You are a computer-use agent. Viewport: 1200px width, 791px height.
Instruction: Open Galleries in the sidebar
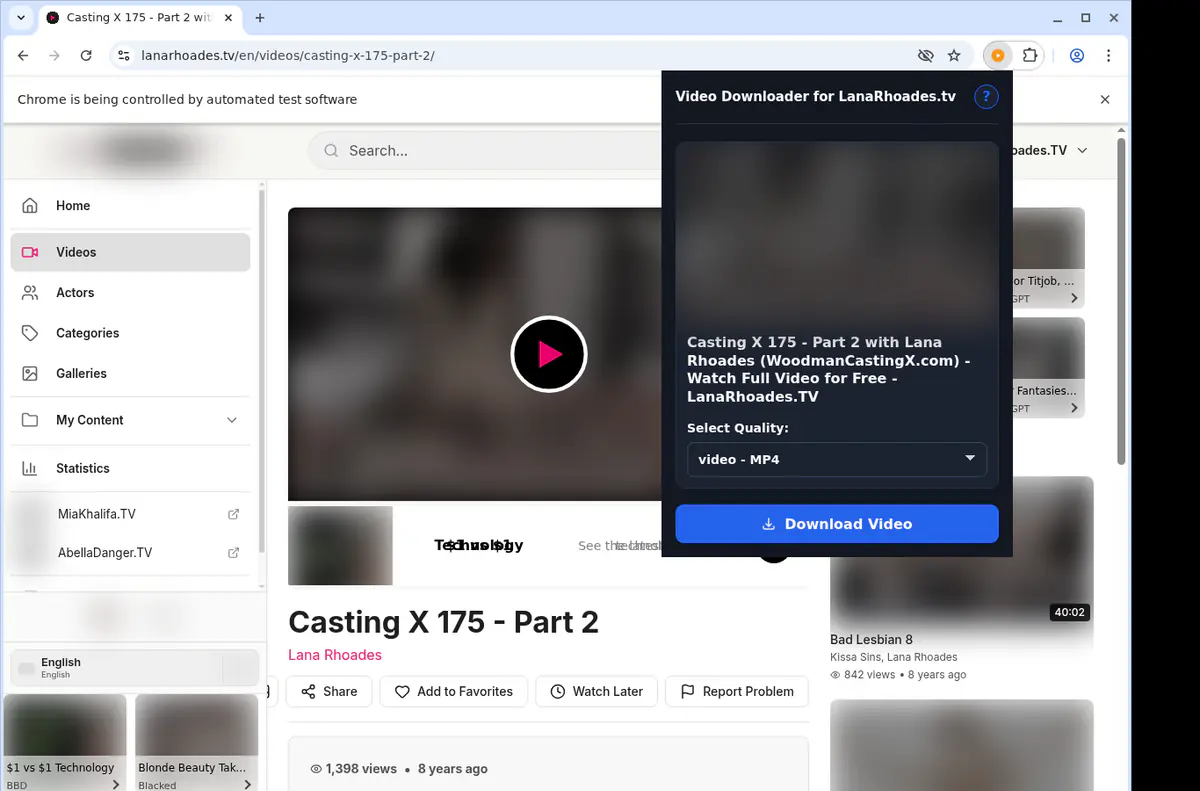[x=130, y=373]
